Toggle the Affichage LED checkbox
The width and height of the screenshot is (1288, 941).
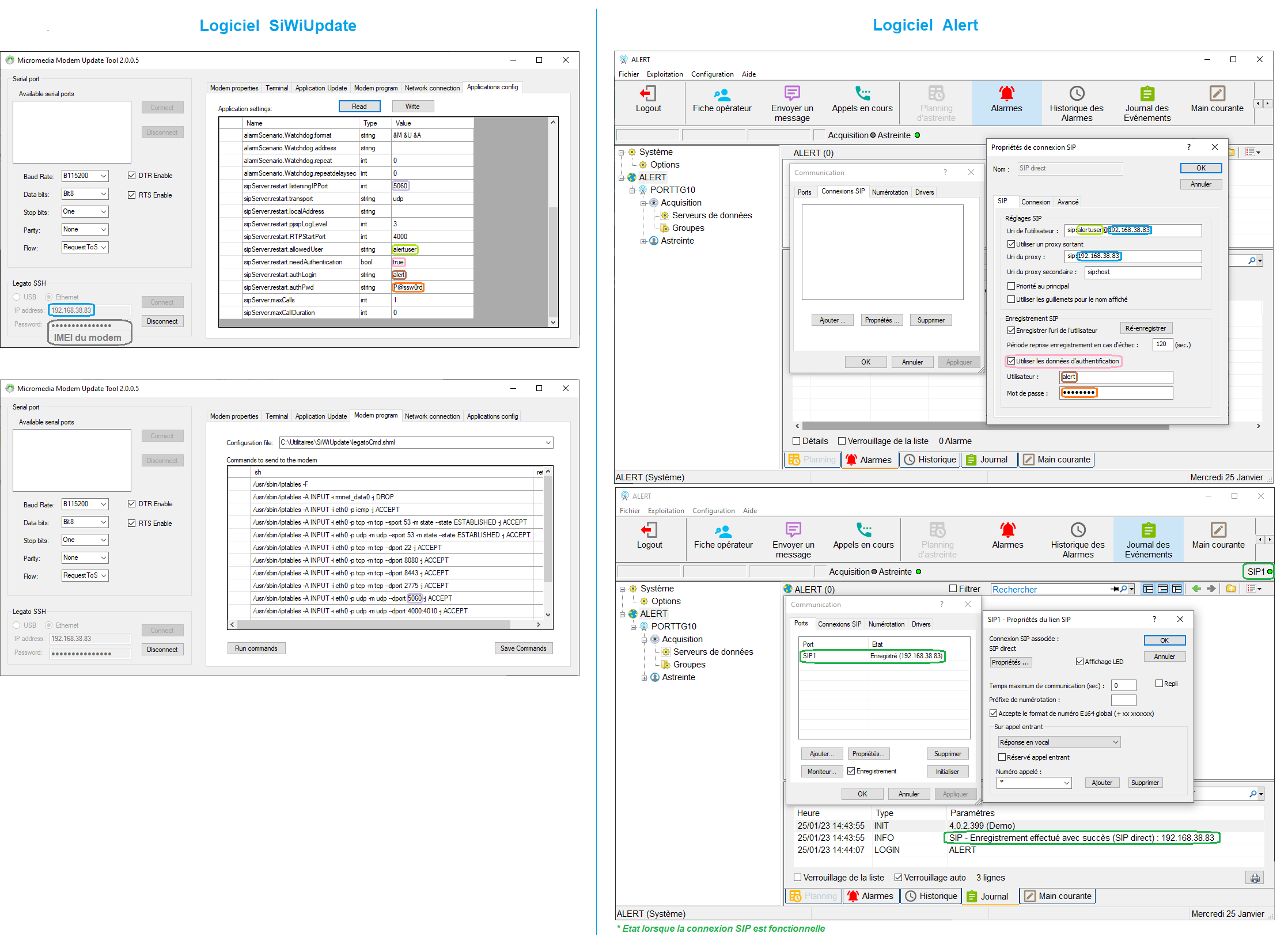pos(1081,661)
